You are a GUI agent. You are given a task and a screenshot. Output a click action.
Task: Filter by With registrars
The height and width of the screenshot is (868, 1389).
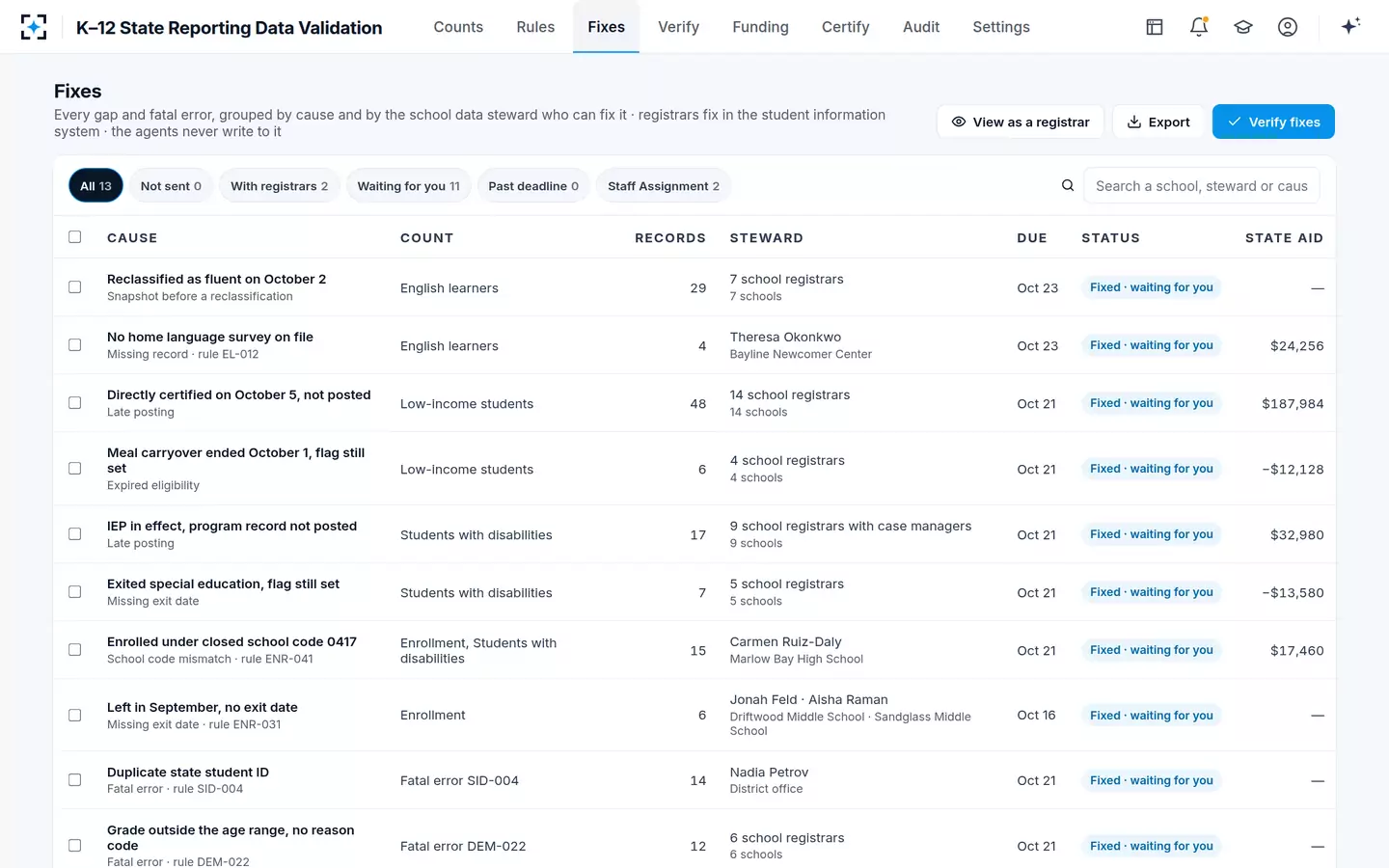(x=279, y=186)
